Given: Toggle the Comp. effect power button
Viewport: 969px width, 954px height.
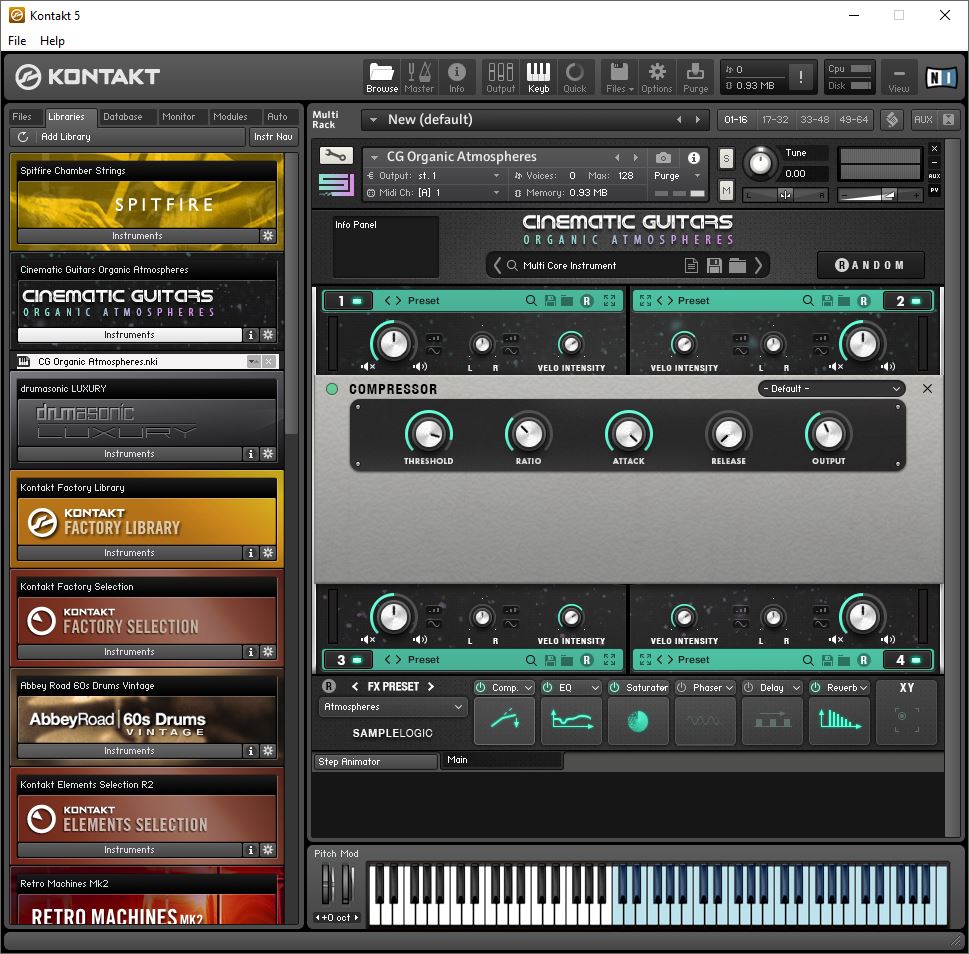Looking at the screenshot, I should pyautogui.click(x=480, y=687).
